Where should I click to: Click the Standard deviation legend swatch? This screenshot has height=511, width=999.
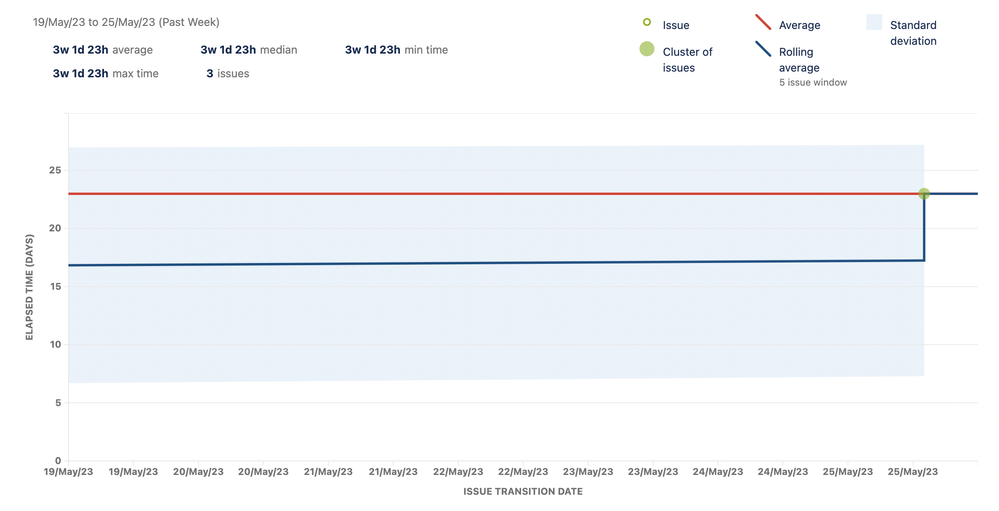874,22
